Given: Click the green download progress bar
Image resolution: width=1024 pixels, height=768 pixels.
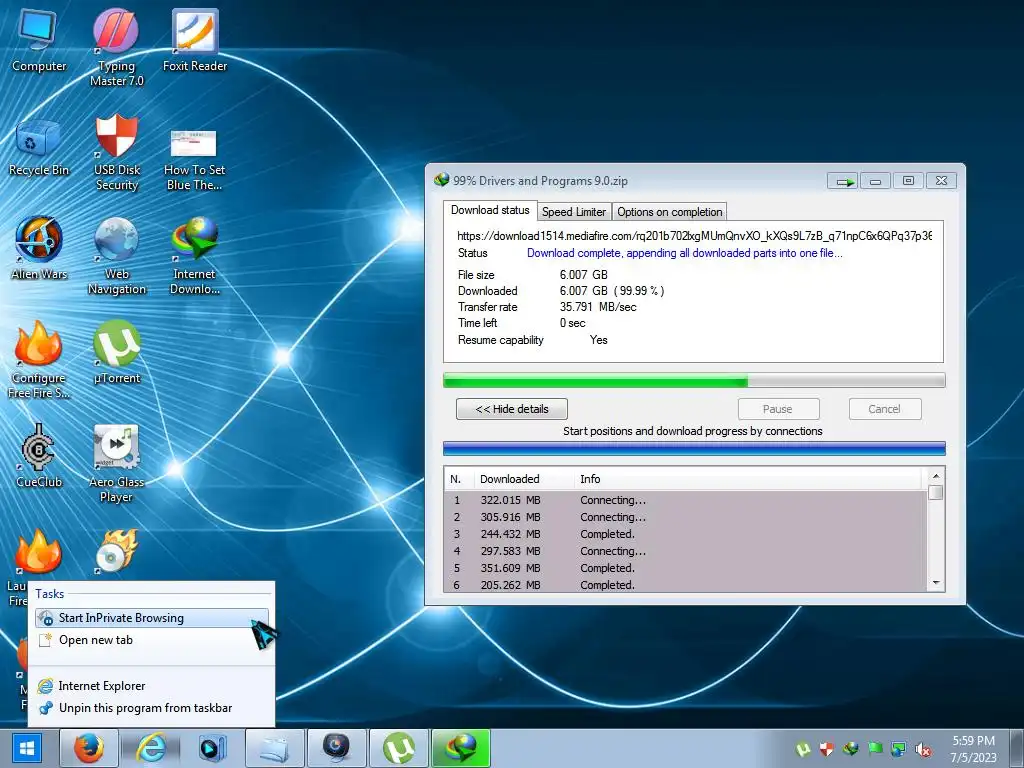Looking at the screenshot, I should click(694, 380).
